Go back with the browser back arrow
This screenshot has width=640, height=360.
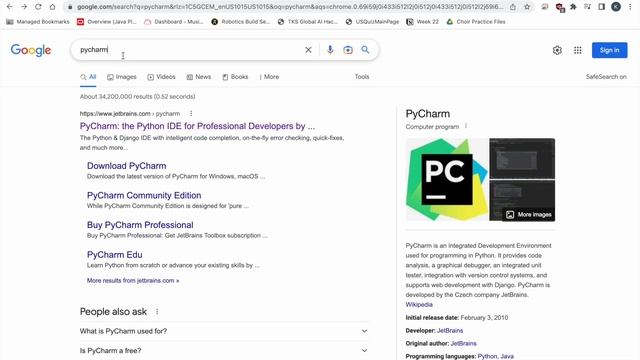10,7
